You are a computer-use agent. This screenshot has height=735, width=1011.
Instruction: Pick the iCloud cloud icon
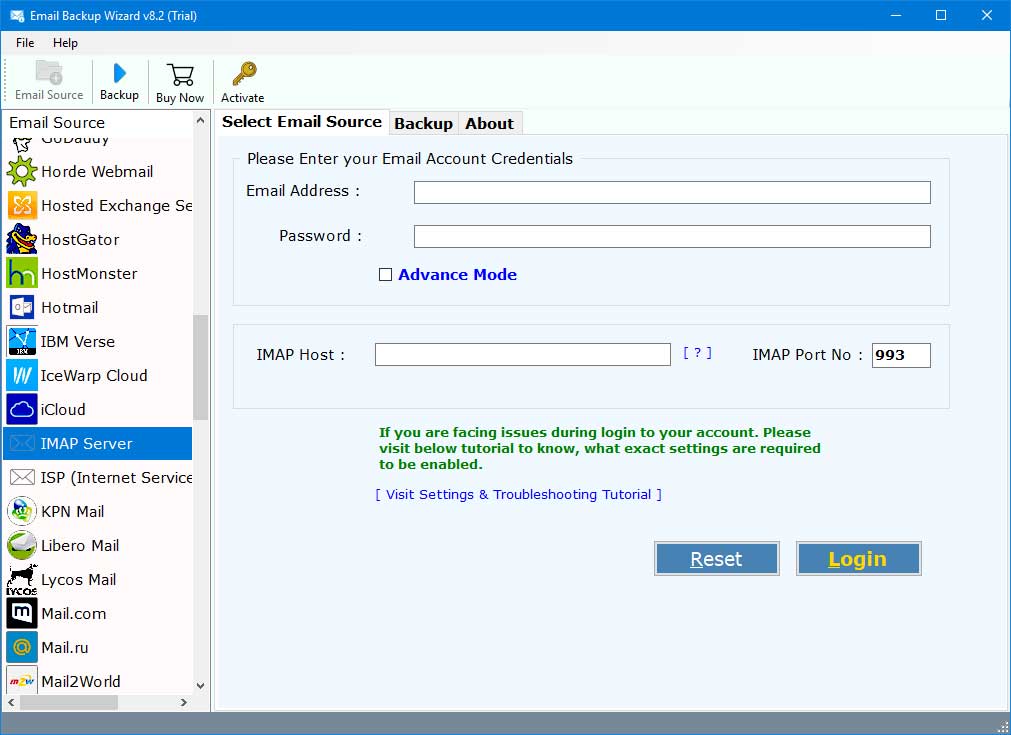pos(22,409)
